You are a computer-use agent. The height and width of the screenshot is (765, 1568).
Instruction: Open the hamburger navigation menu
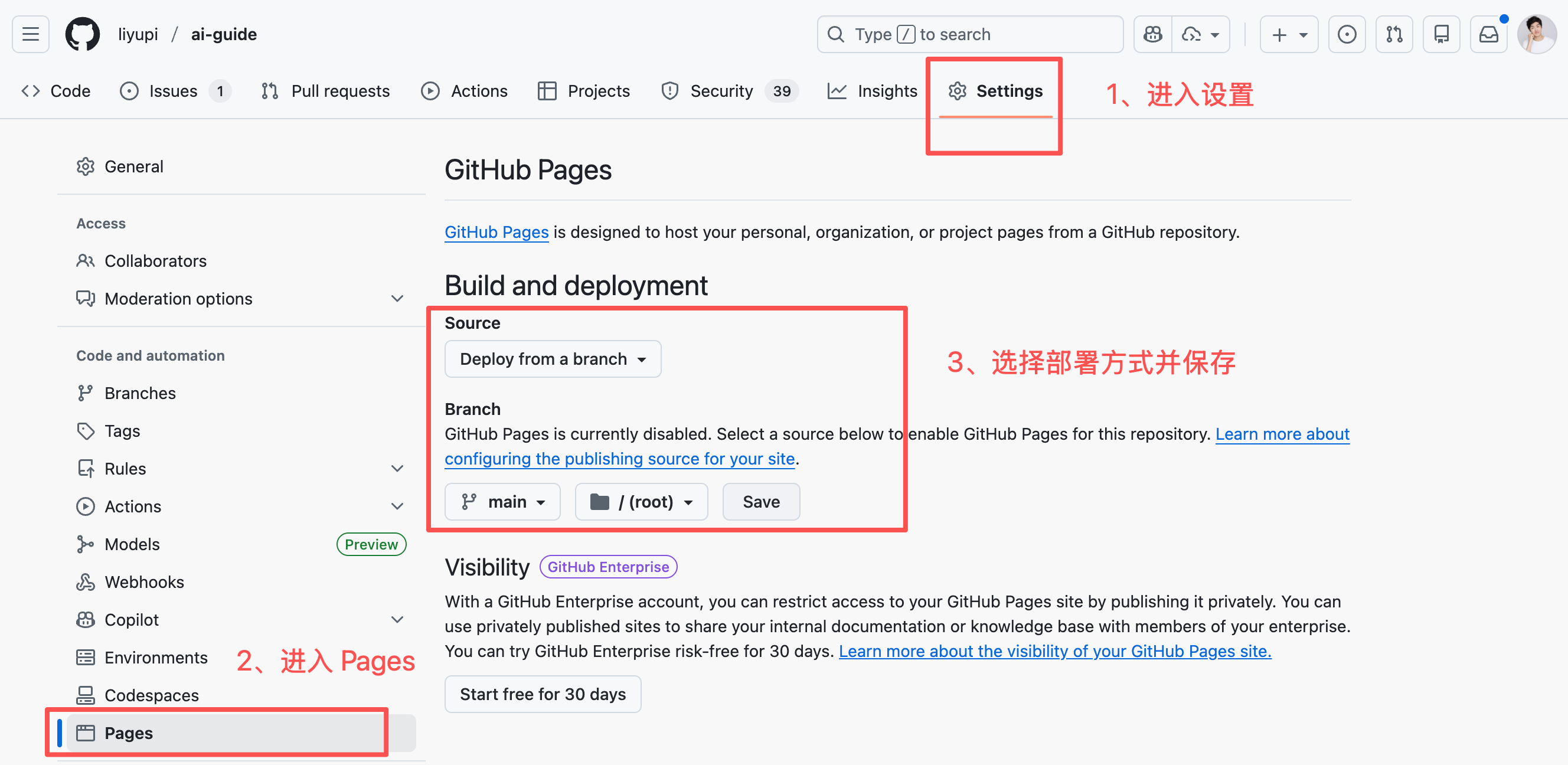(31, 34)
